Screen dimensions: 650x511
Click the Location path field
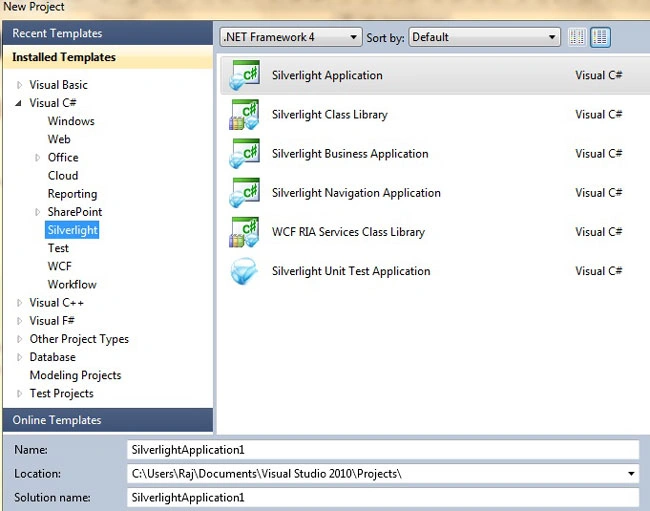click(383, 474)
